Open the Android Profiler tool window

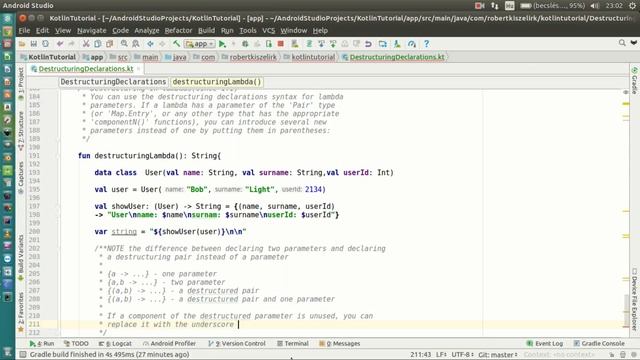(x=169, y=344)
